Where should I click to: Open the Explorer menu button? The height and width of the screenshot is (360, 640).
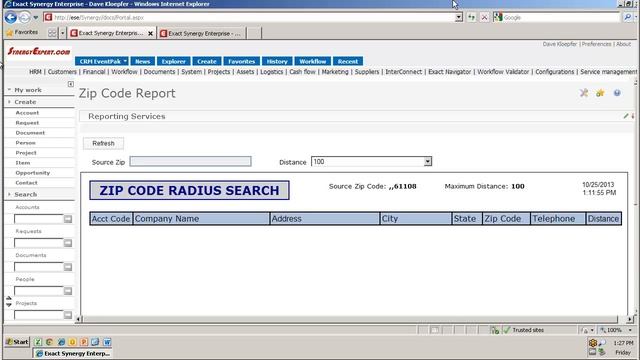(x=173, y=61)
